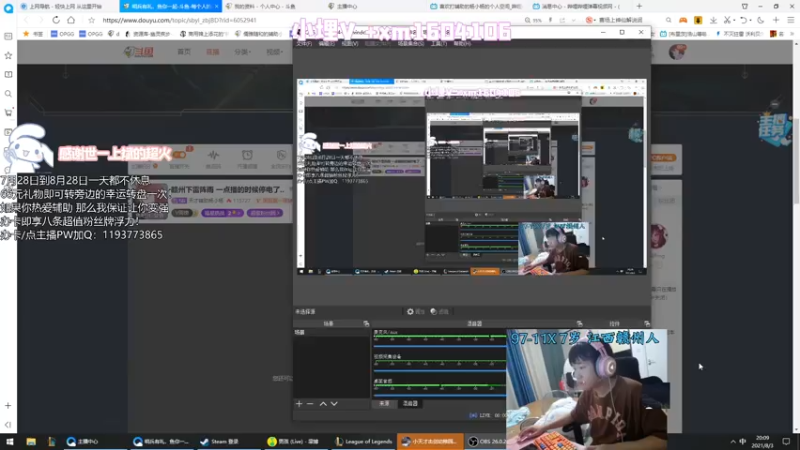This screenshot has width=800, height=450.
Task: Open the 书签 bookmarks folder
Action: click(x=34, y=34)
